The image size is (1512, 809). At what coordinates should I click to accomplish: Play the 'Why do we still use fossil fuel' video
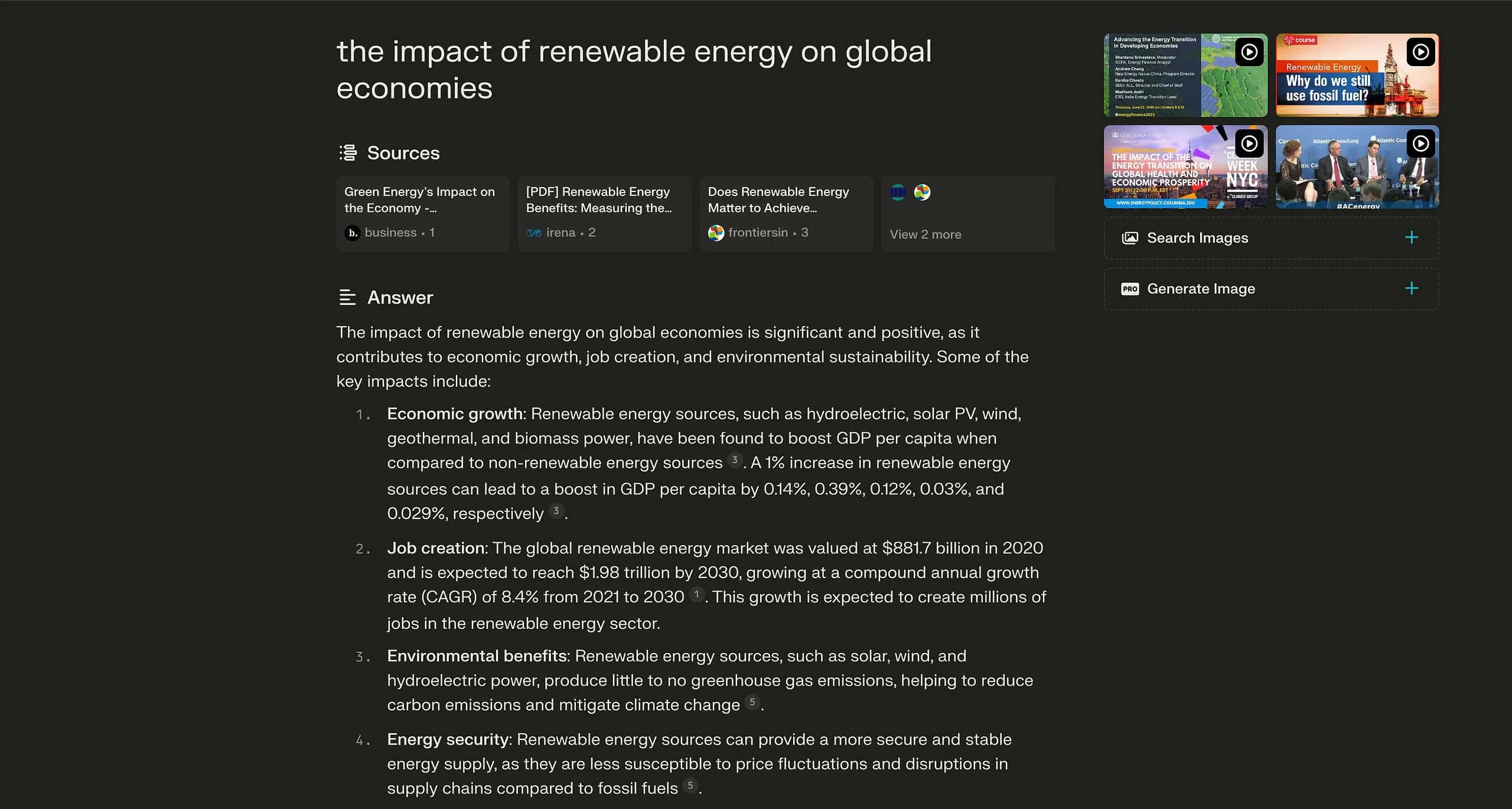1420,52
